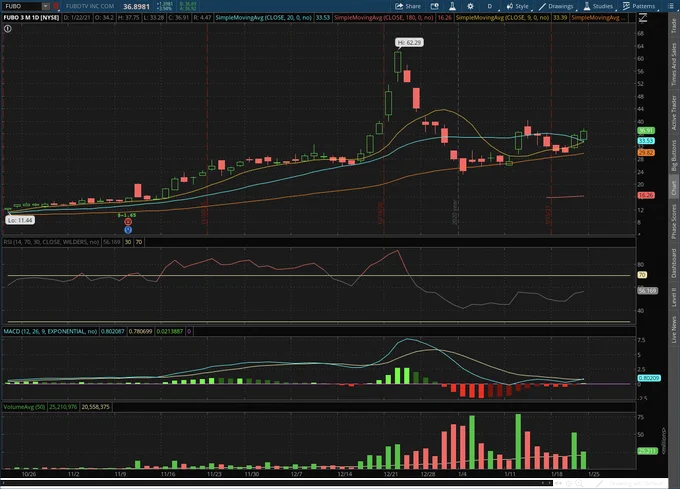The height and width of the screenshot is (489, 680).
Task: Open the Times And Sales sidebar tab
Action: [674, 64]
